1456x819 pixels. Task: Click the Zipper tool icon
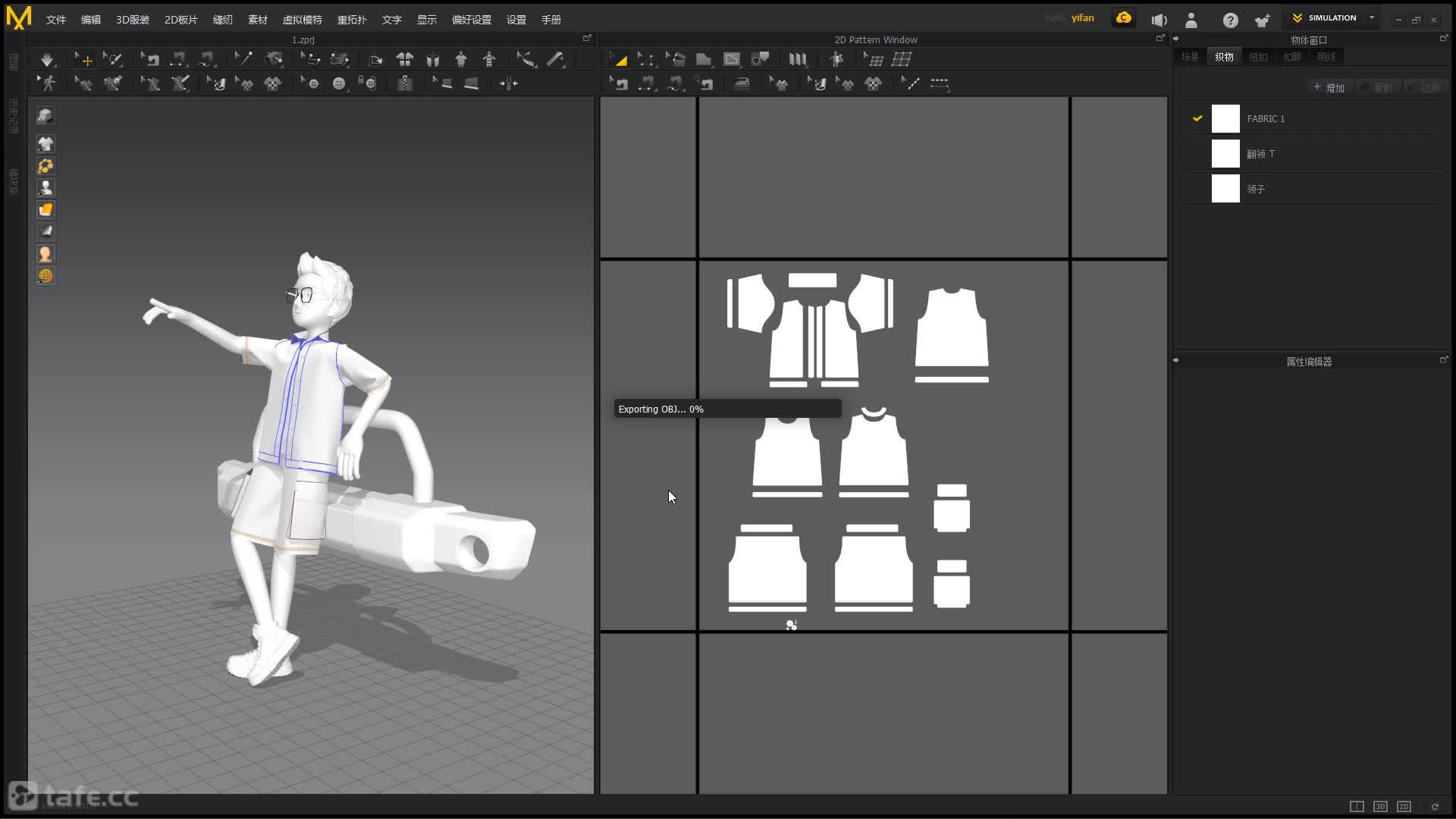click(x=405, y=83)
